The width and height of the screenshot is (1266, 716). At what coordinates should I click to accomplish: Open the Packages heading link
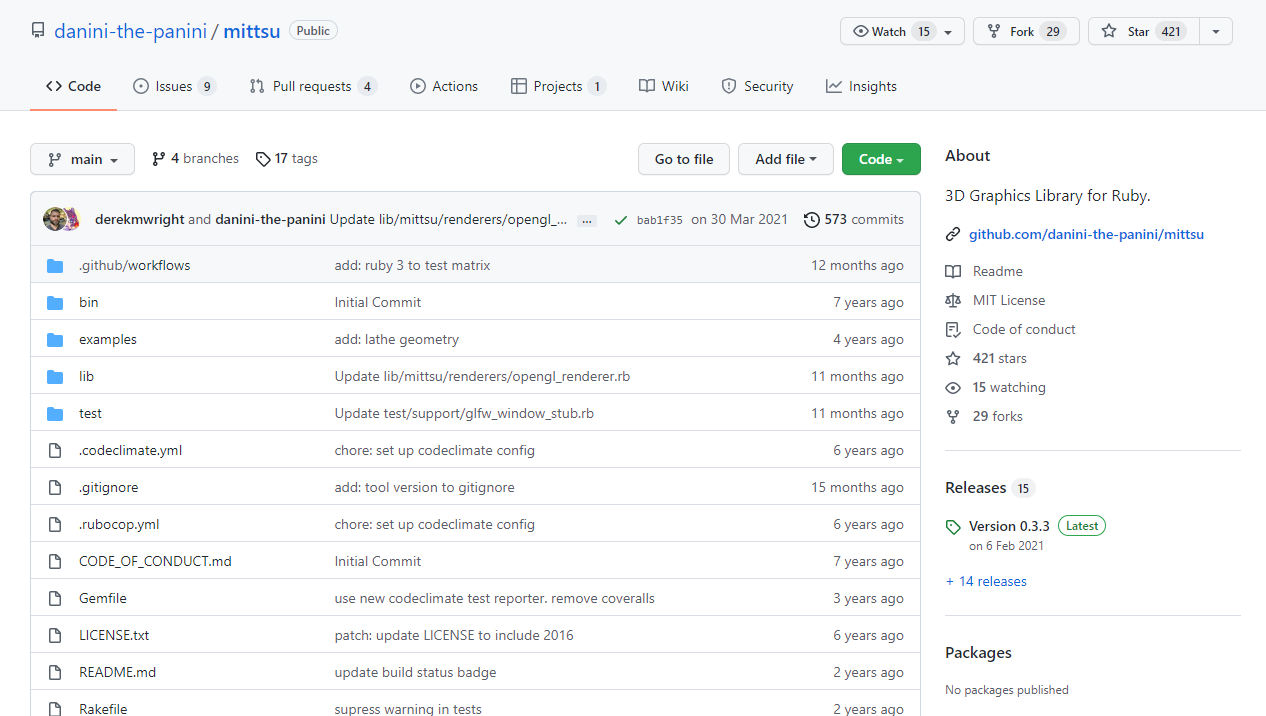coord(978,653)
